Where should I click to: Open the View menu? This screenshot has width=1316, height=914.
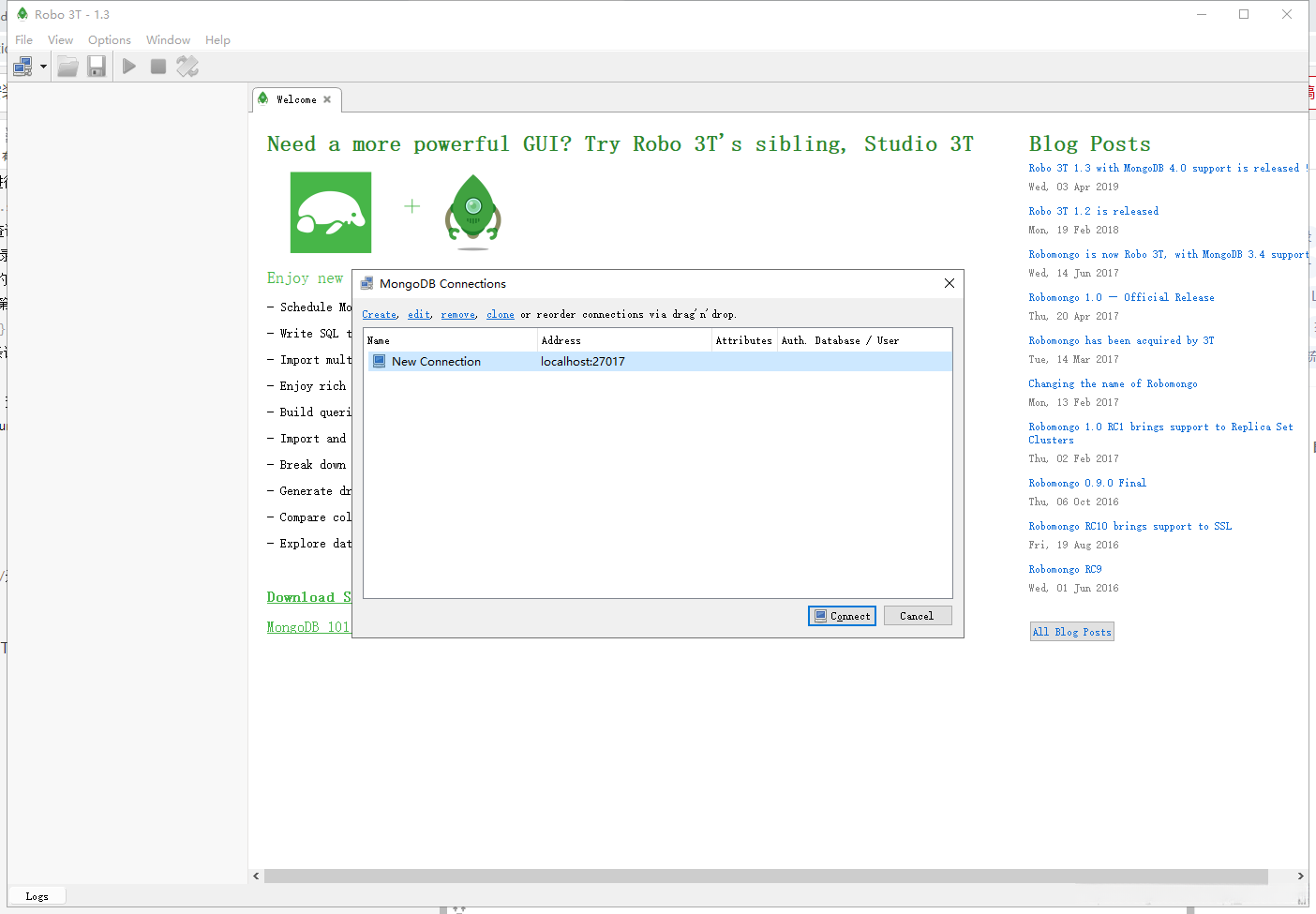61,40
